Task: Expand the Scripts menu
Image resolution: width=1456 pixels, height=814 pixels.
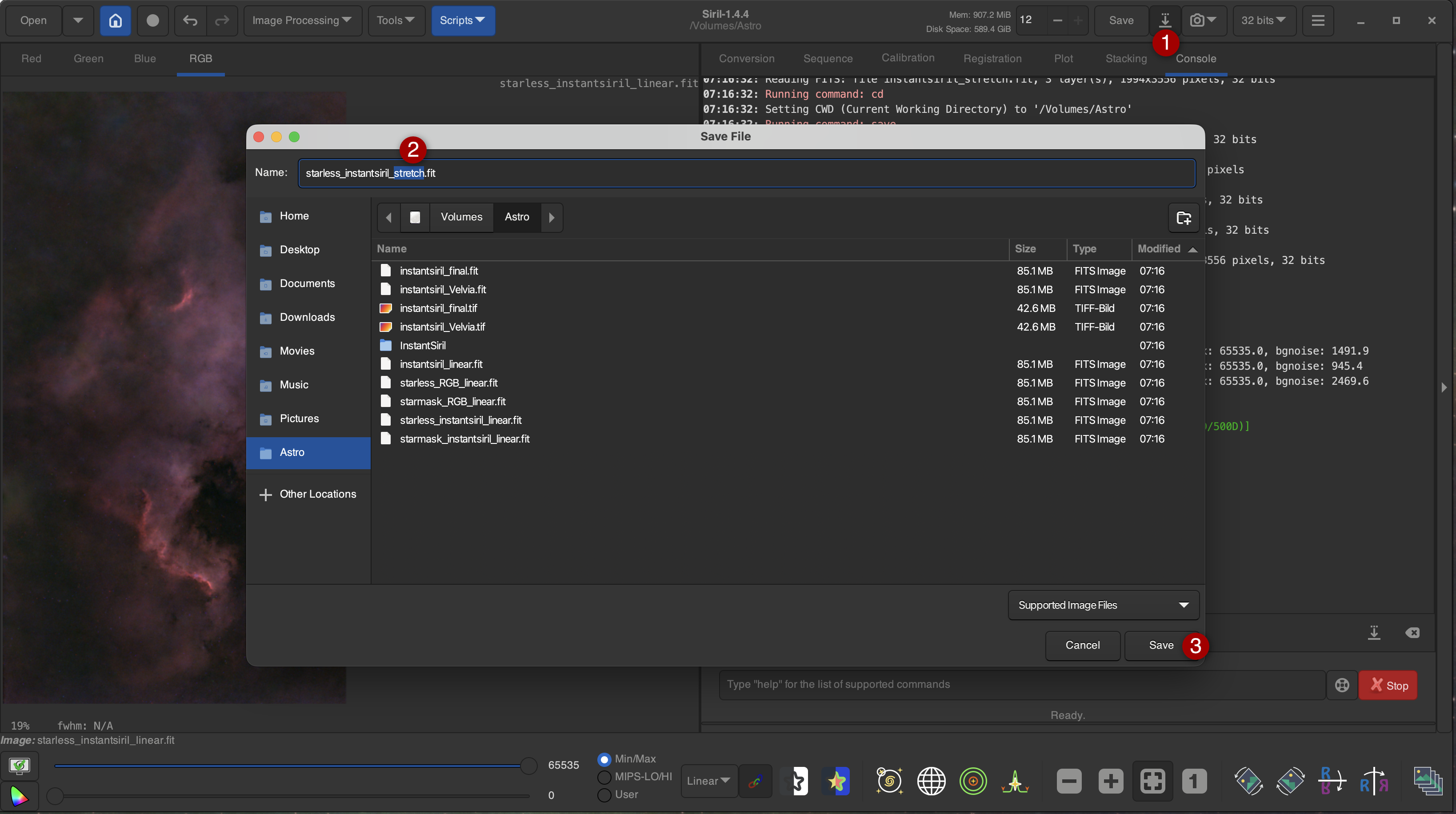Action: (x=463, y=21)
